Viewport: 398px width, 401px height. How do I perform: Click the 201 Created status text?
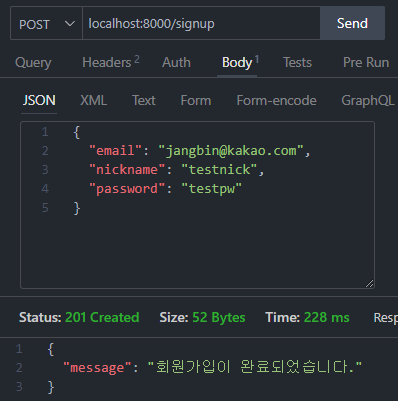[102, 317]
